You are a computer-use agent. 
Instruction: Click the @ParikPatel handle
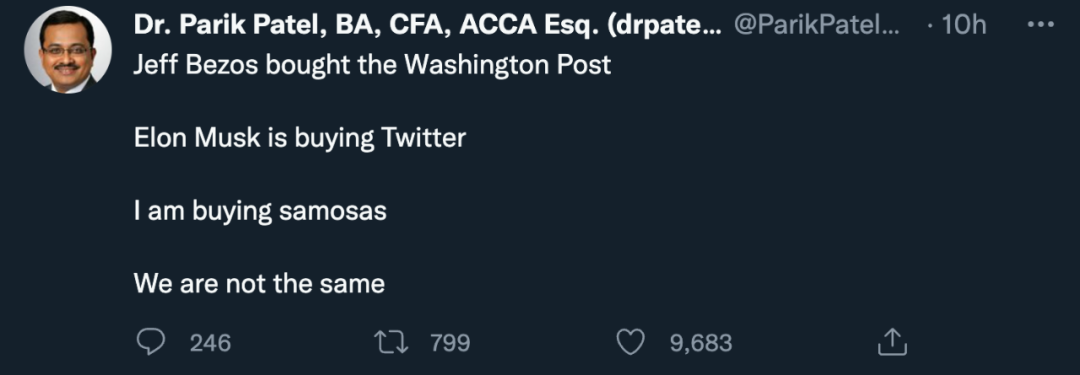(x=817, y=26)
